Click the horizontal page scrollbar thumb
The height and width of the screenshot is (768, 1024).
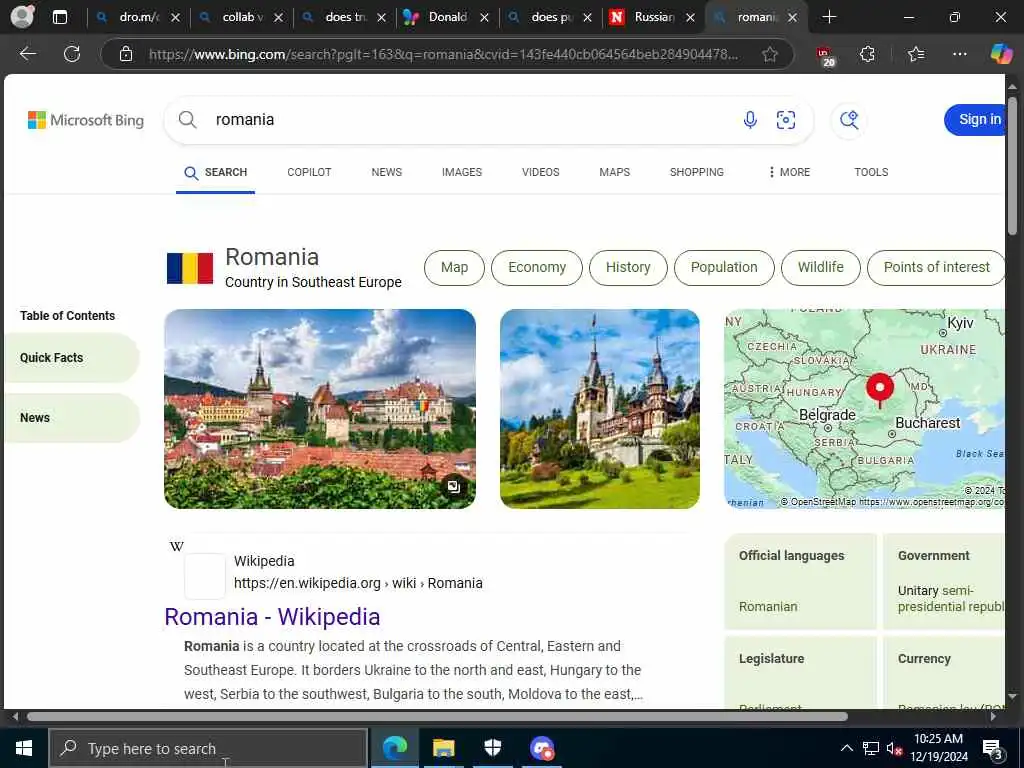tap(437, 716)
